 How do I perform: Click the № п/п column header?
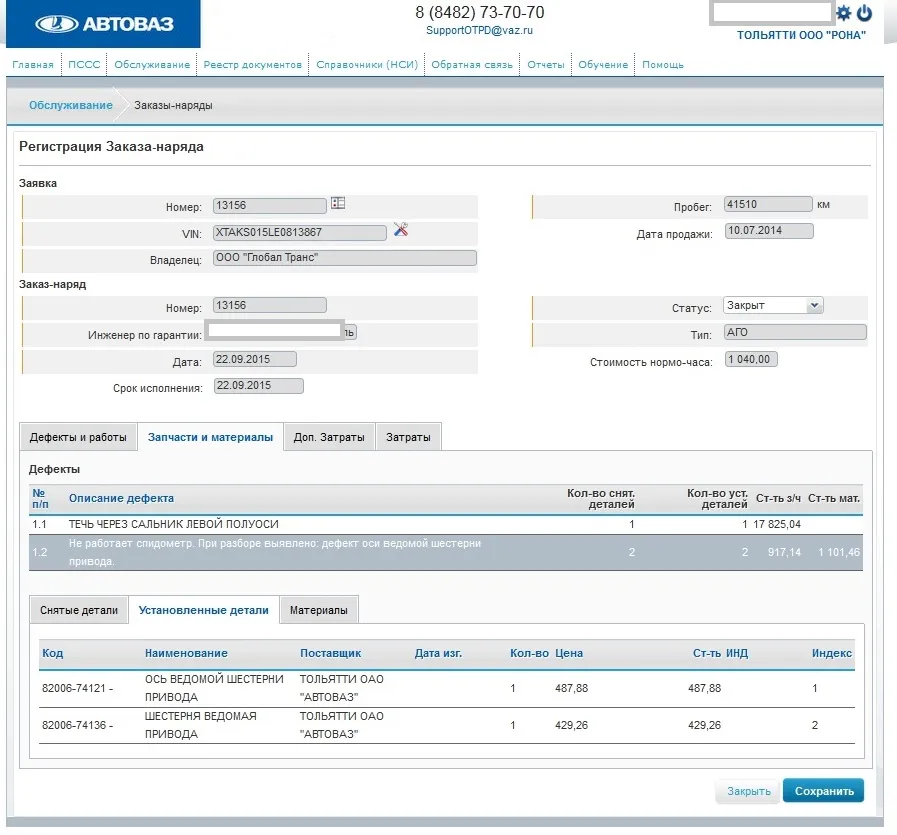pyautogui.click(x=40, y=499)
